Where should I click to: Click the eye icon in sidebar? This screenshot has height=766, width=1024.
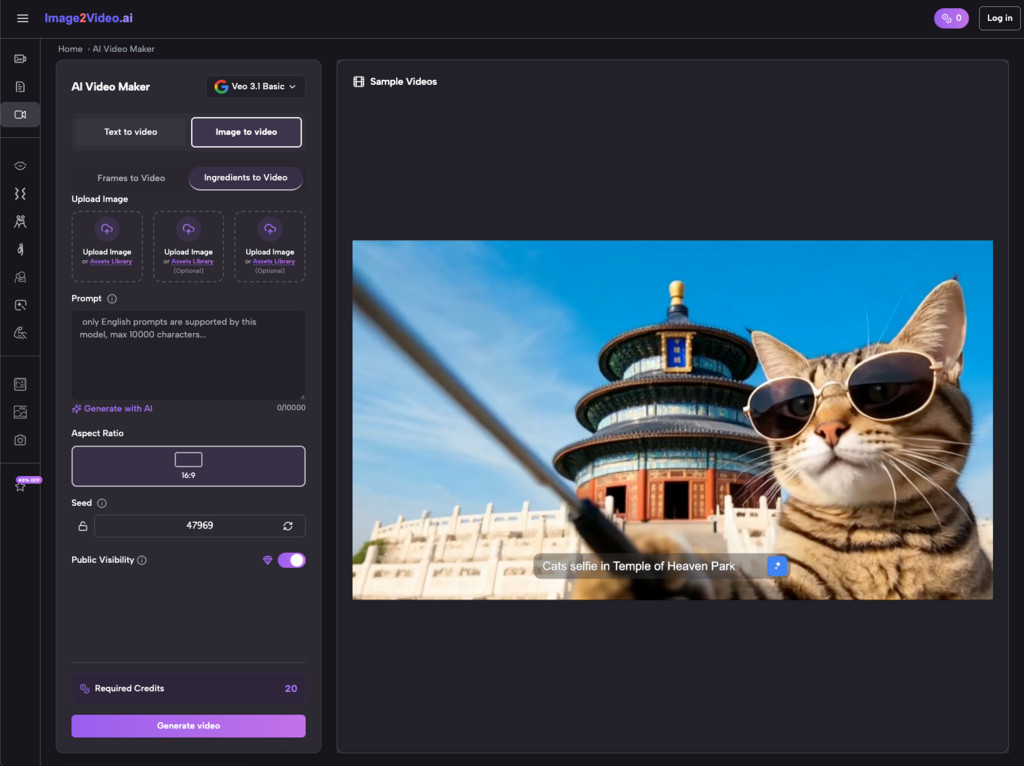coord(20,166)
